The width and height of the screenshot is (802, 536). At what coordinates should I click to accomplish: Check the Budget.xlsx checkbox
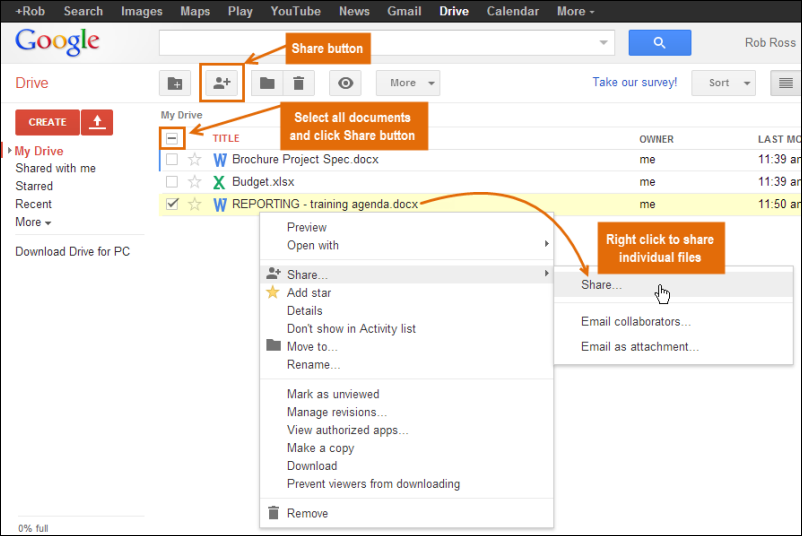pos(172,182)
